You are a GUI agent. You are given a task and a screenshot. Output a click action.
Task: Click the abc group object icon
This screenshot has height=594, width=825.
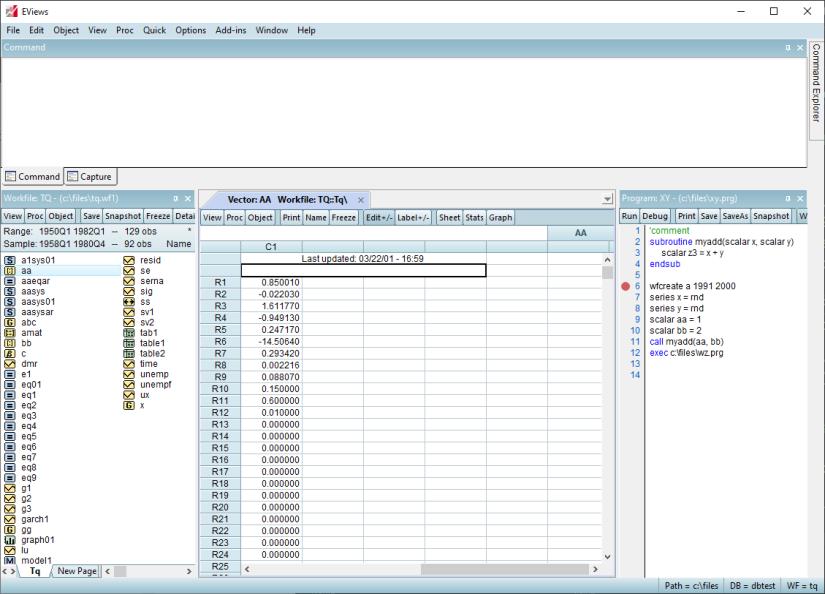[x=9, y=323]
